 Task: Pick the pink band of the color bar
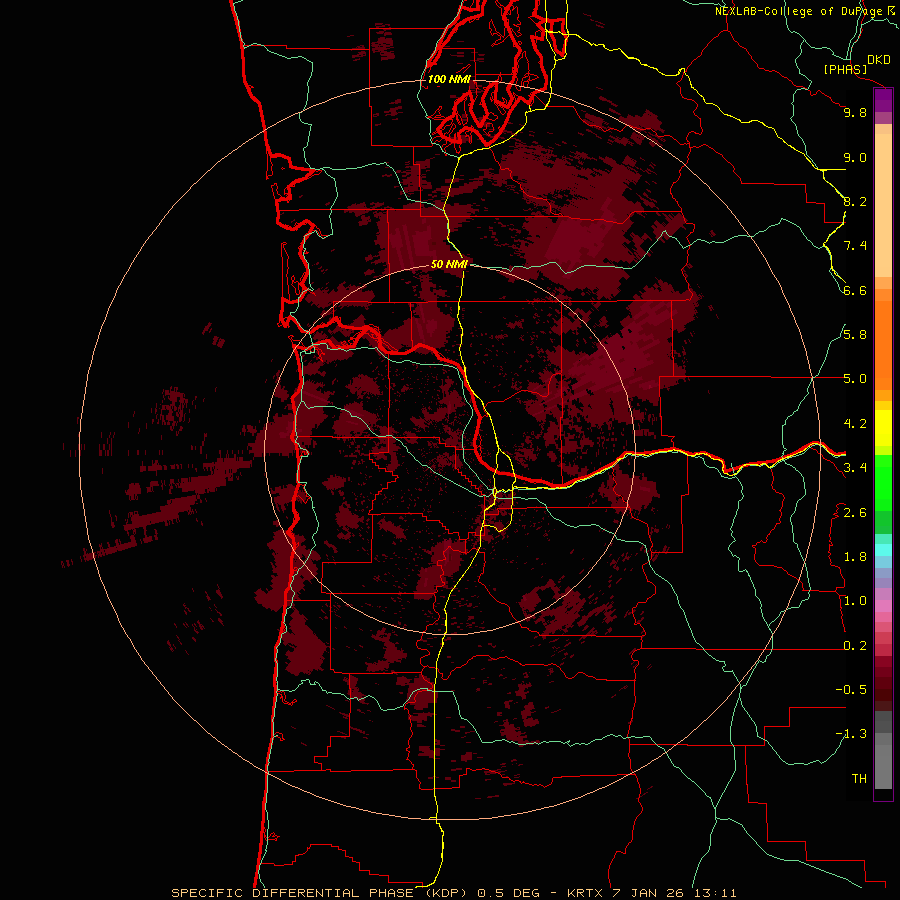[883, 606]
